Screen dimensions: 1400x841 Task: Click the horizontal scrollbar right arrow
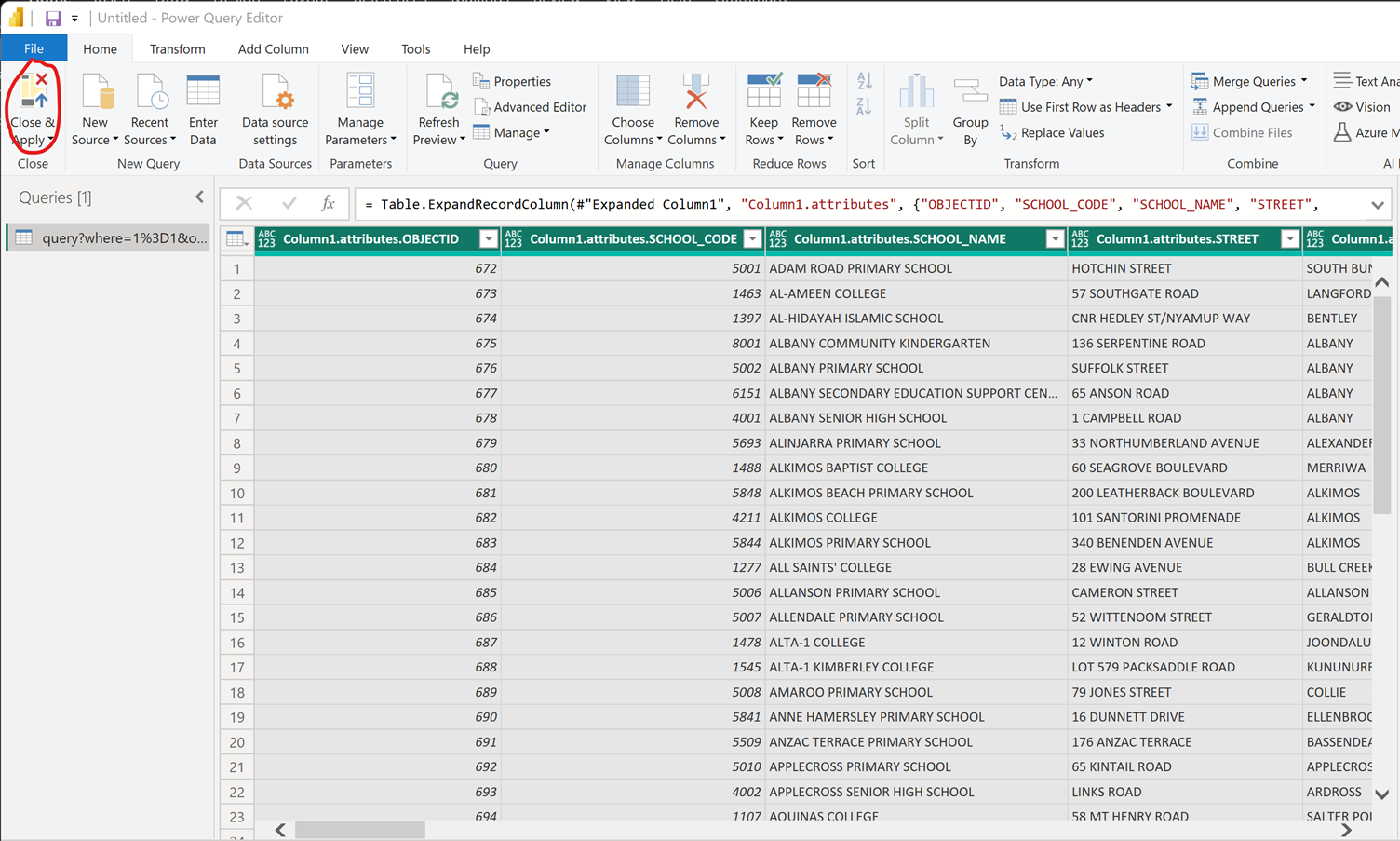(1346, 830)
